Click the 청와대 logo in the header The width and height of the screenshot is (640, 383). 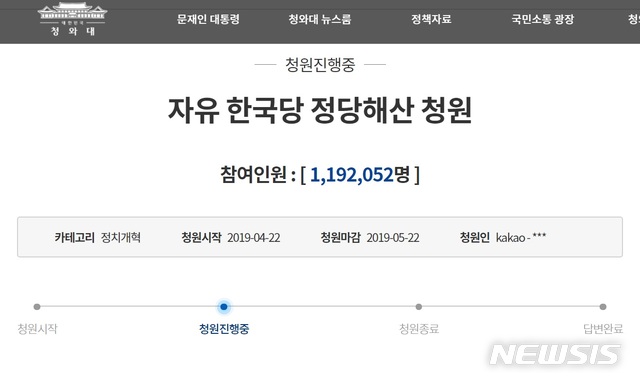coord(72,19)
